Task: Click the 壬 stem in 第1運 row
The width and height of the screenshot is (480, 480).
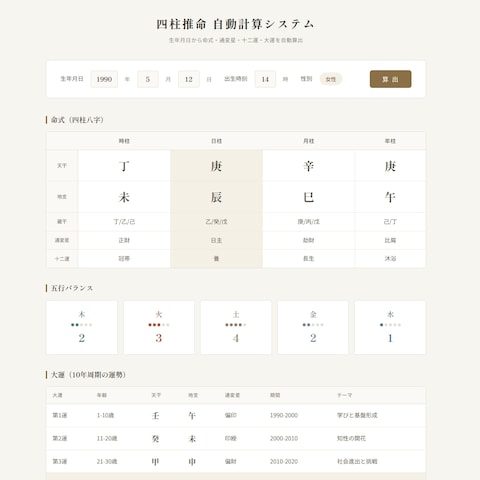Action: 155,415
